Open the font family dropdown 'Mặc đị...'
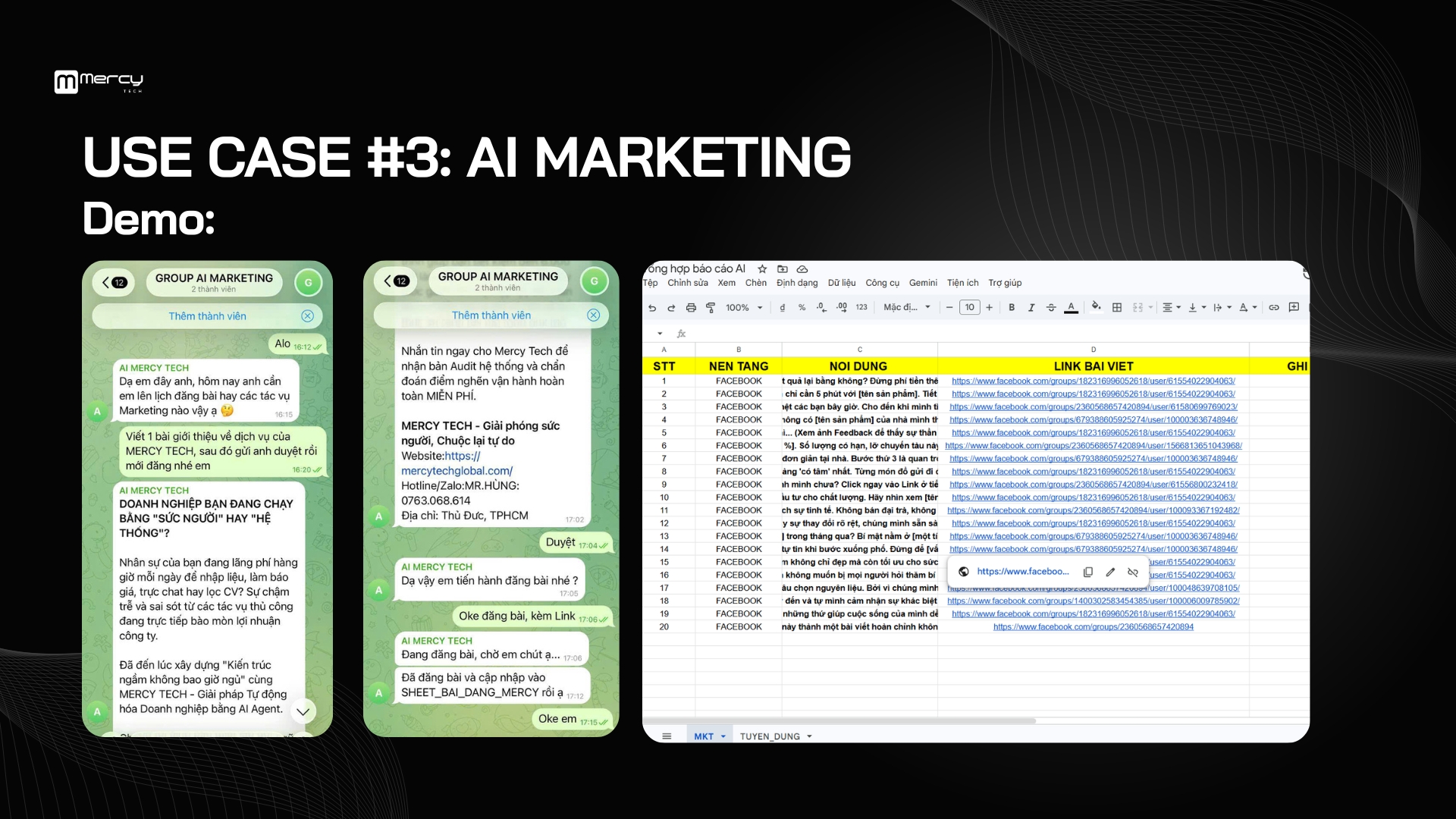Image resolution: width=1456 pixels, height=819 pixels. point(907,308)
